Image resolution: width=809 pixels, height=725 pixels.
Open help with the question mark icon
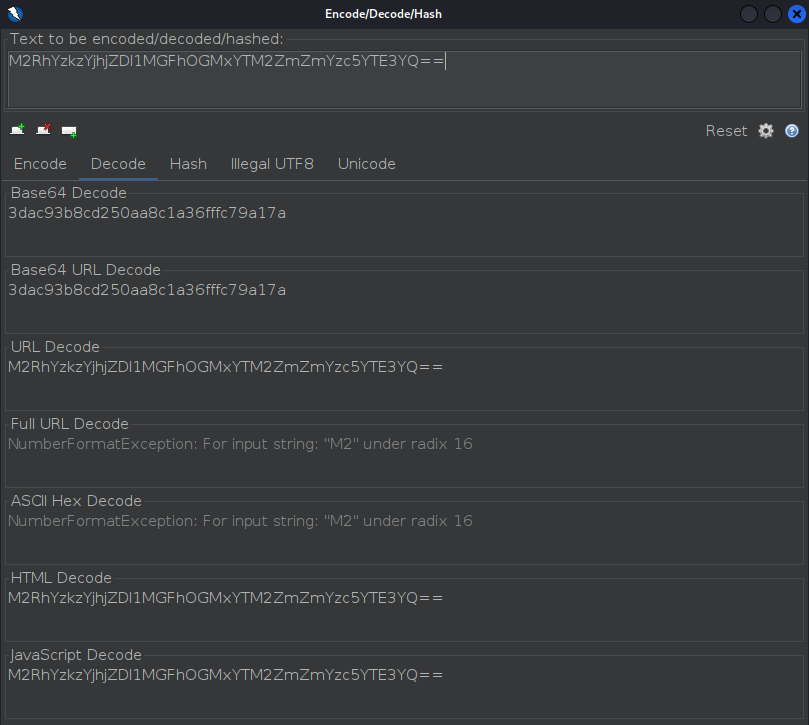point(792,131)
